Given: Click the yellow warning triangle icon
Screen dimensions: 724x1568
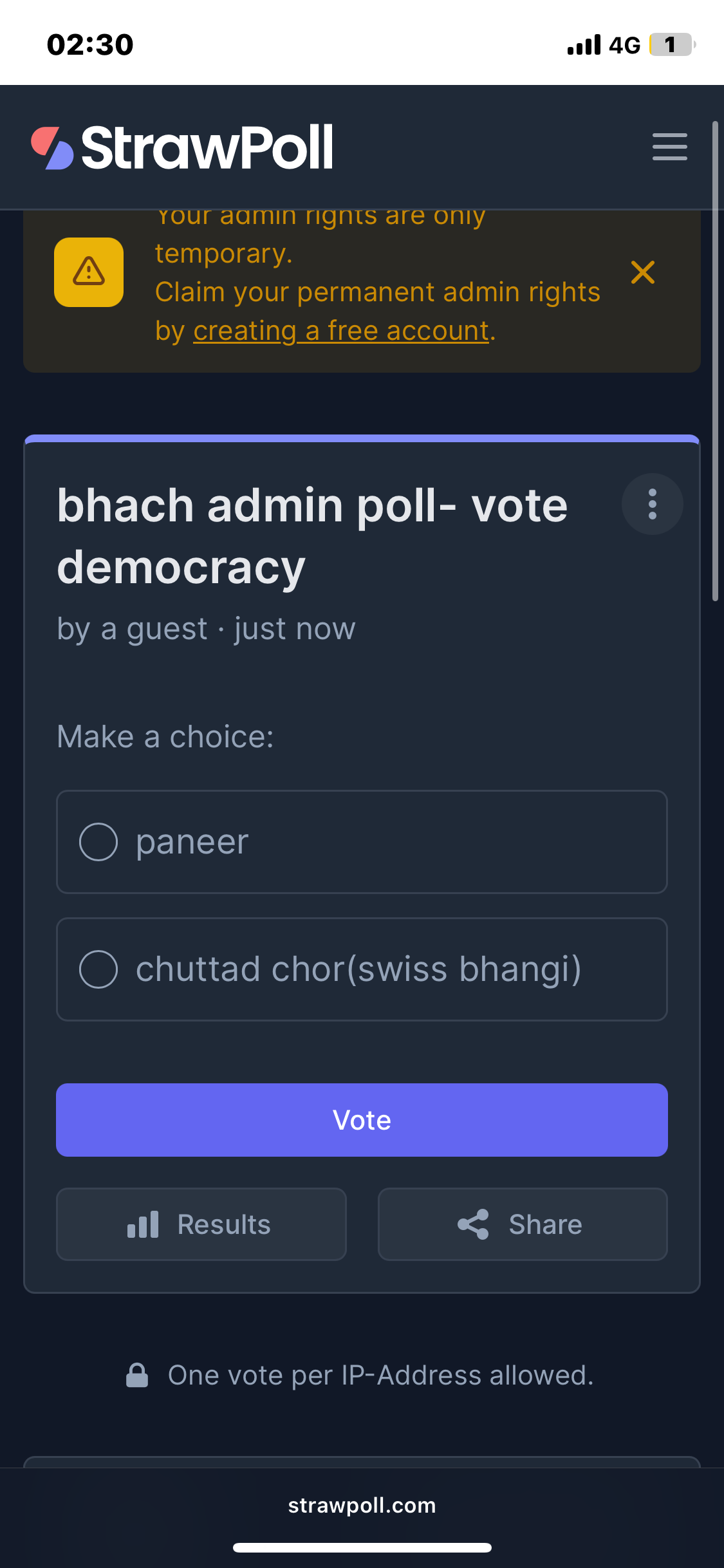Looking at the screenshot, I should point(89,272).
